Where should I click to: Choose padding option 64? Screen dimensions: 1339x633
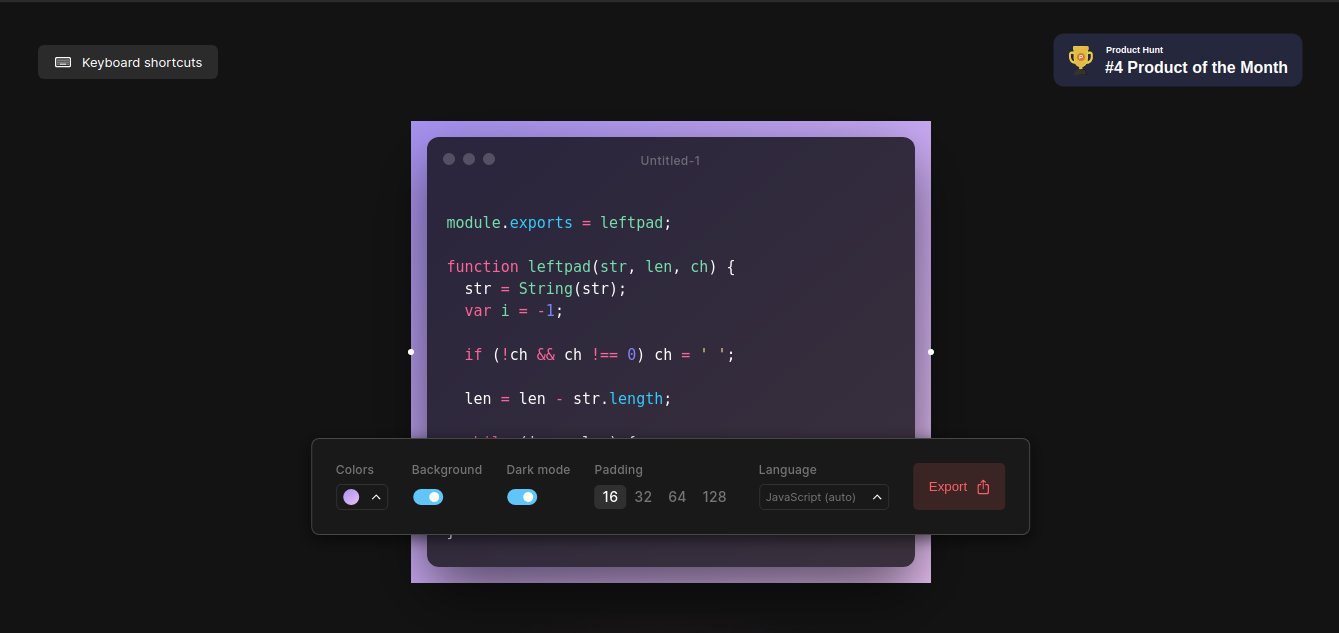677,497
